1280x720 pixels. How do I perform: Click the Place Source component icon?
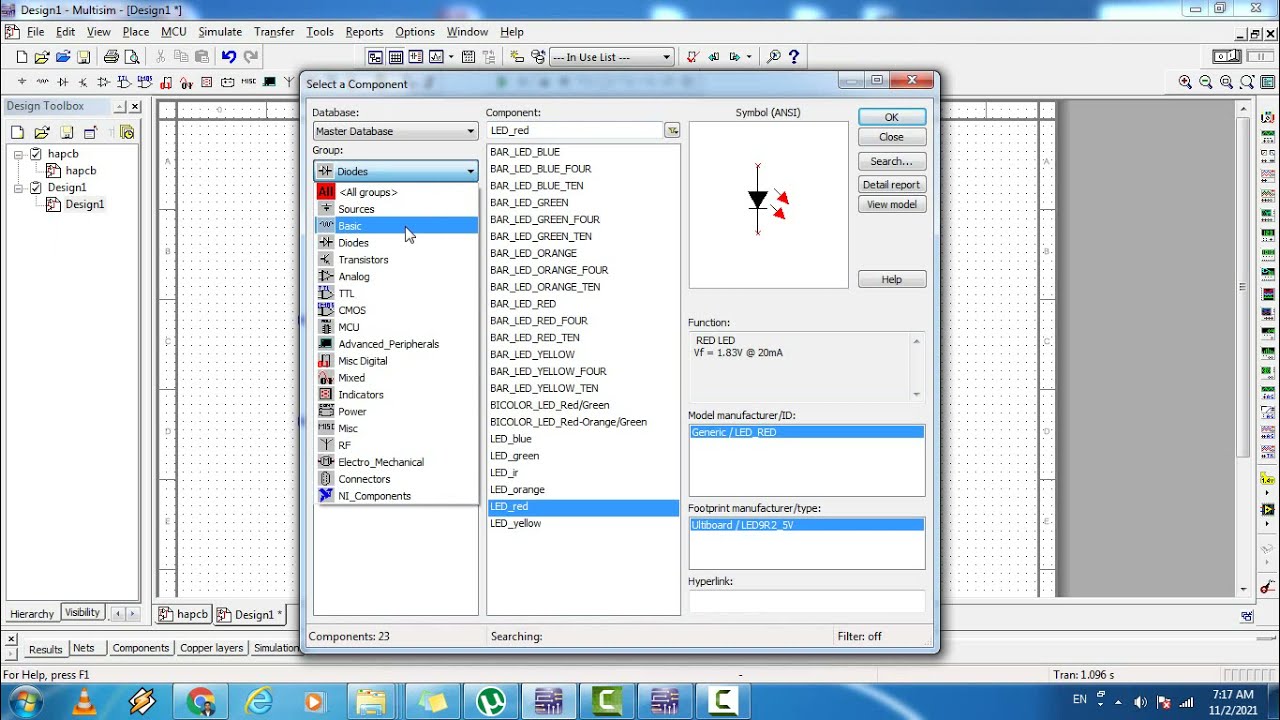[x=22, y=82]
